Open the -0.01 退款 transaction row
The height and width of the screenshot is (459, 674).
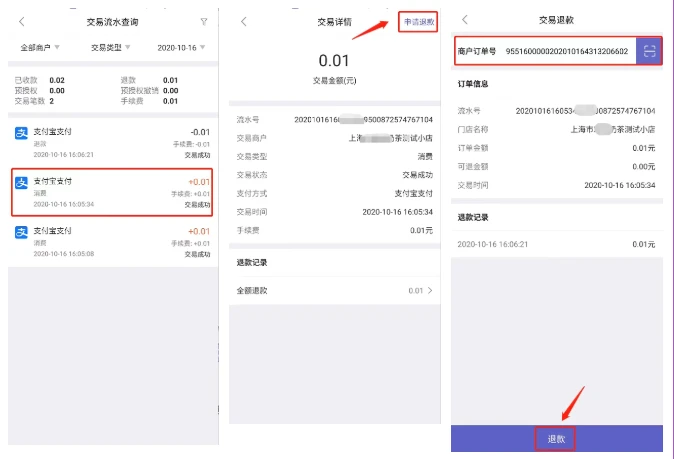[113, 143]
